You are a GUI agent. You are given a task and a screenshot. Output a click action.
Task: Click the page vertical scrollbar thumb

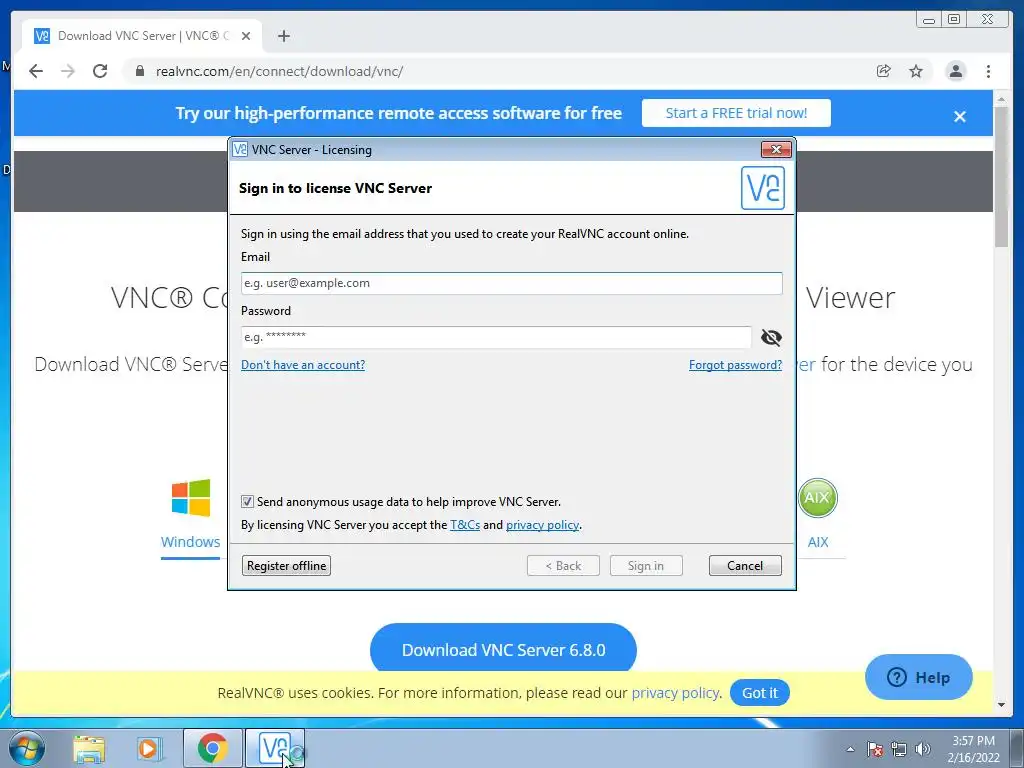[1001, 176]
